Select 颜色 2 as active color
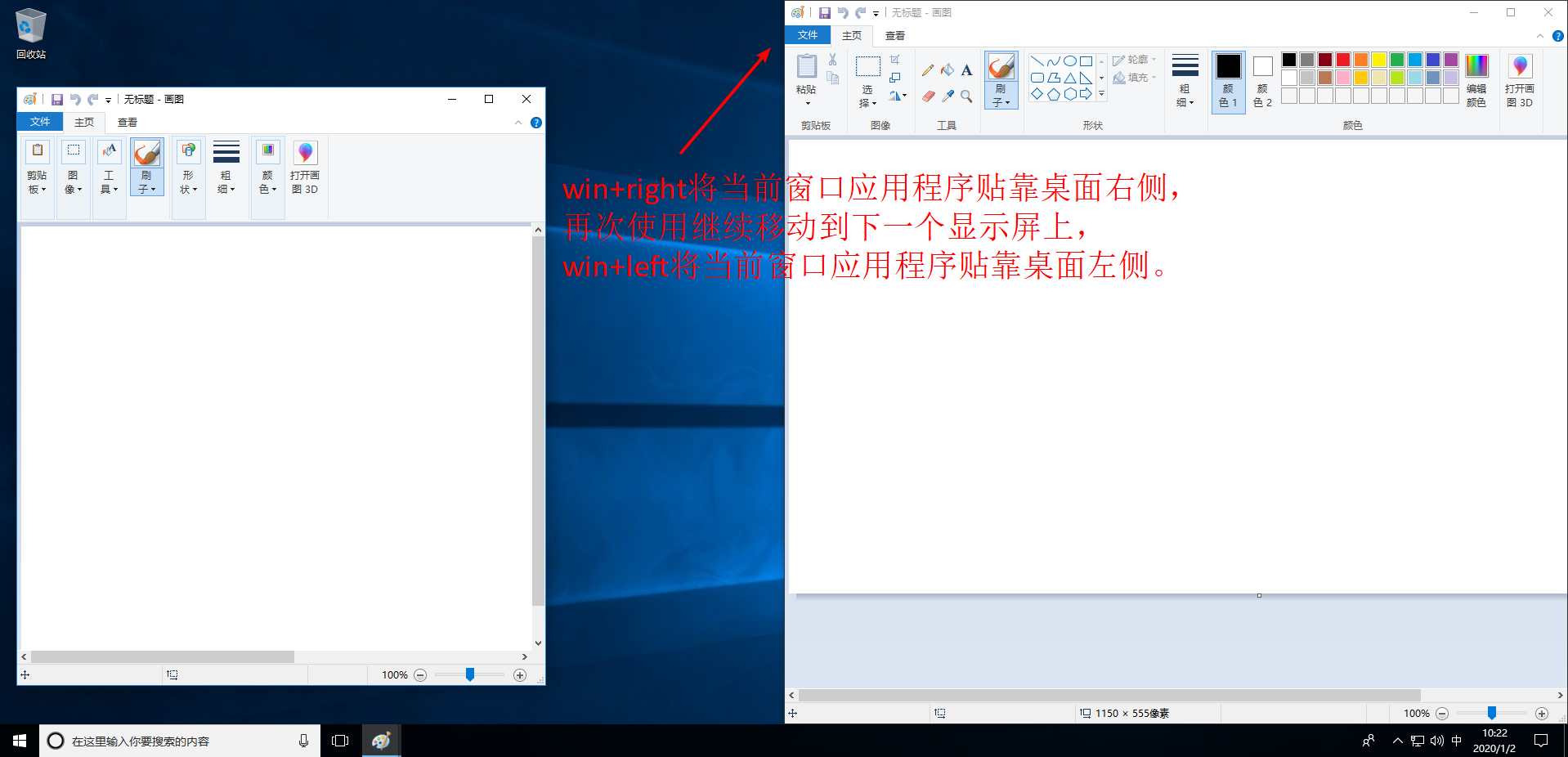The height and width of the screenshot is (757, 1568). click(x=1262, y=81)
